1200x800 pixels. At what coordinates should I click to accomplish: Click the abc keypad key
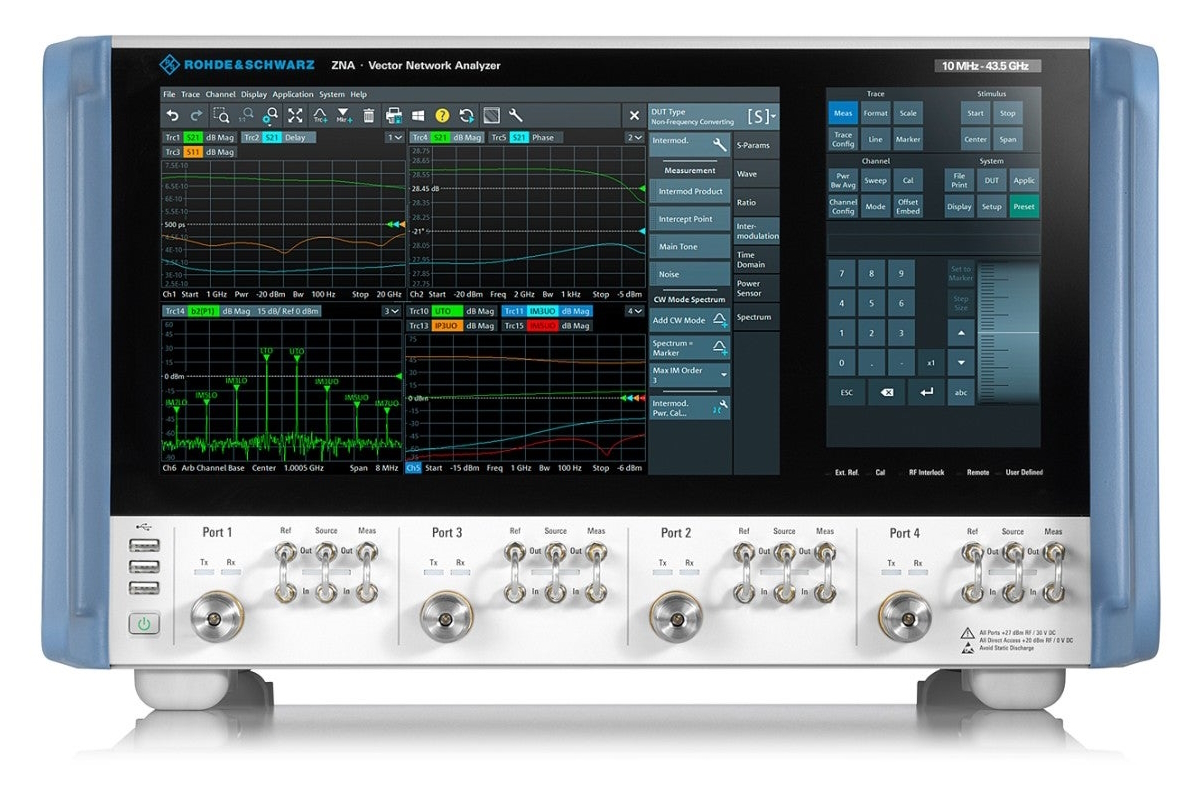coord(961,393)
